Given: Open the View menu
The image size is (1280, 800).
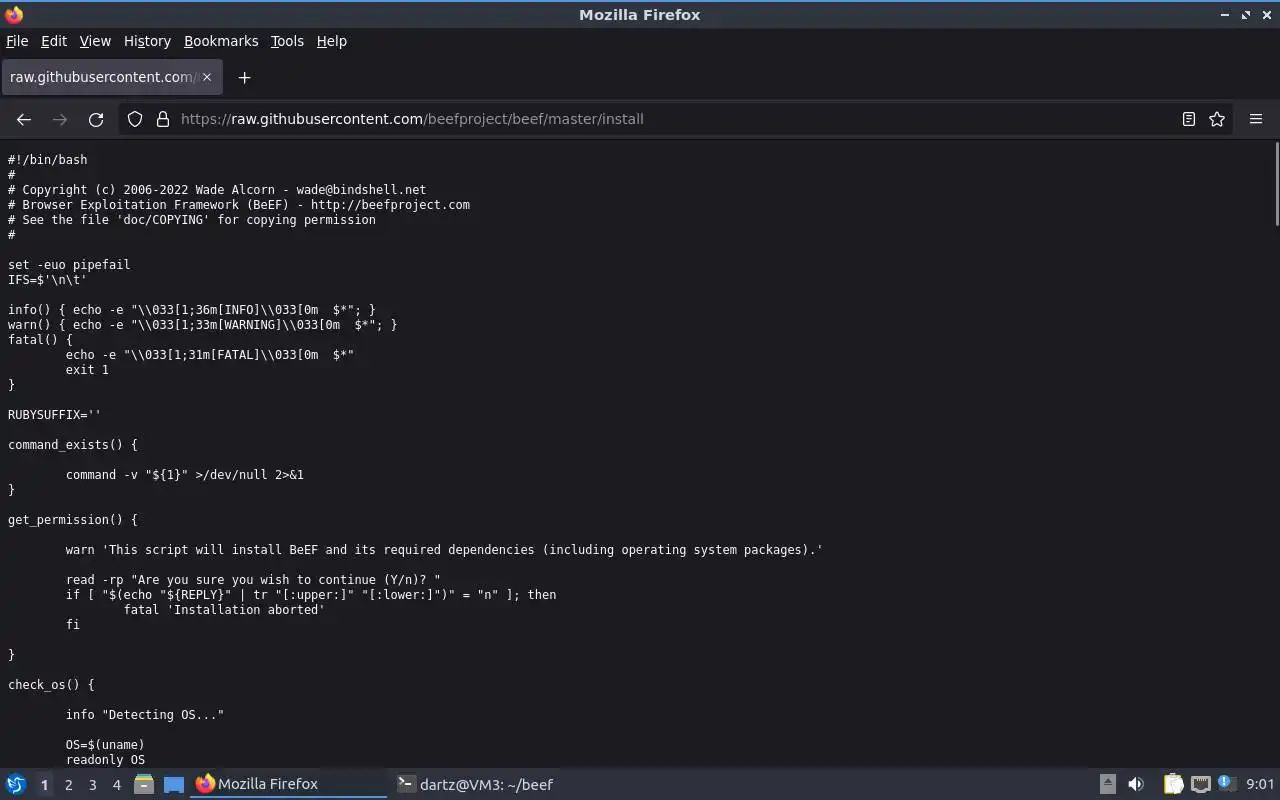Looking at the screenshot, I should tap(95, 41).
